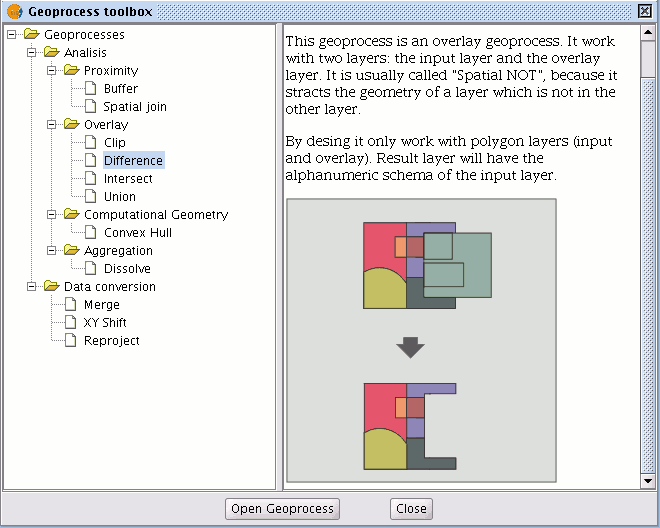Click the description scrollbar down arrow
The width and height of the screenshot is (660, 528).
pos(648,480)
